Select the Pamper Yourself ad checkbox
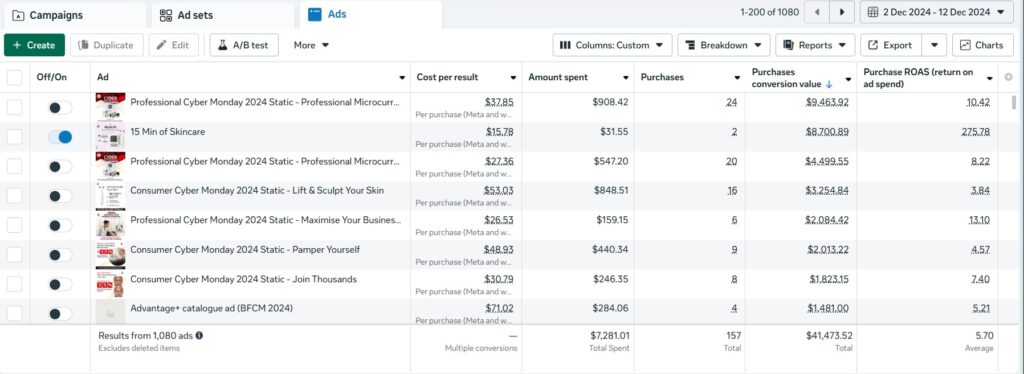The width and height of the screenshot is (1024, 374). pyautogui.click(x=14, y=255)
